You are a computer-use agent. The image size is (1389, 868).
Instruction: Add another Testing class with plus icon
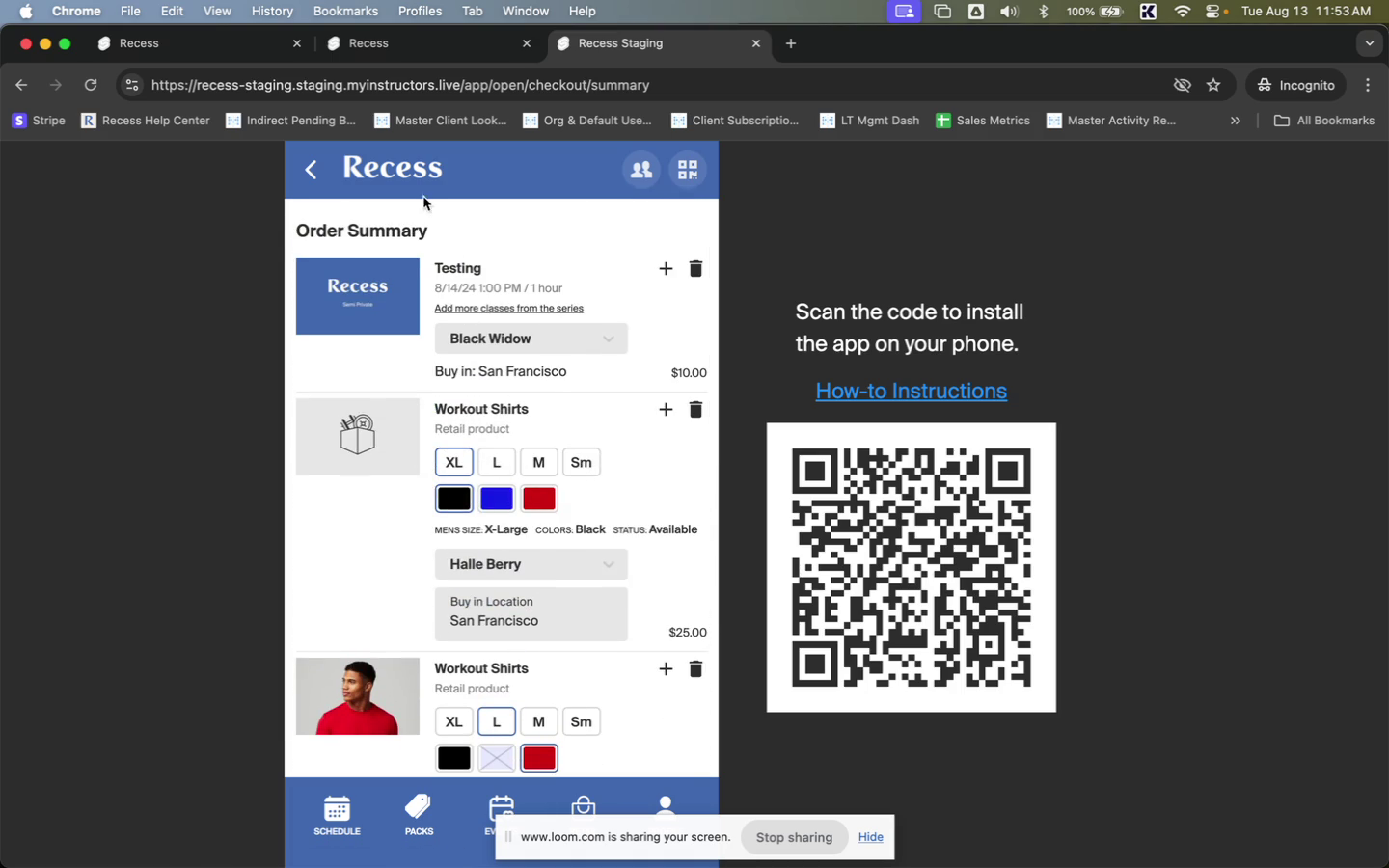tap(666, 269)
